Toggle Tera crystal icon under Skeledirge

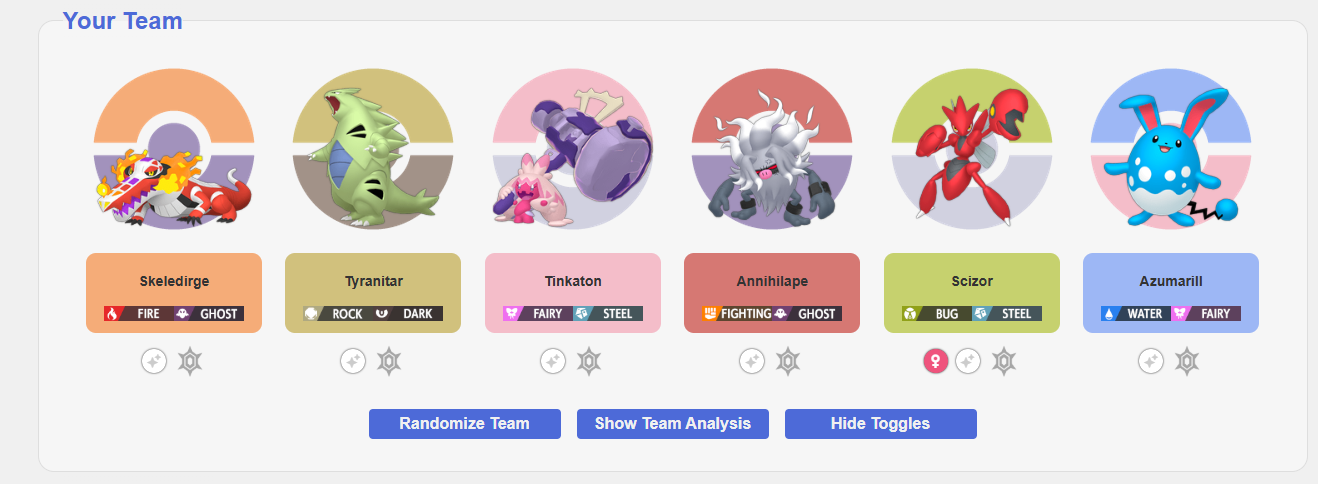pos(190,361)
